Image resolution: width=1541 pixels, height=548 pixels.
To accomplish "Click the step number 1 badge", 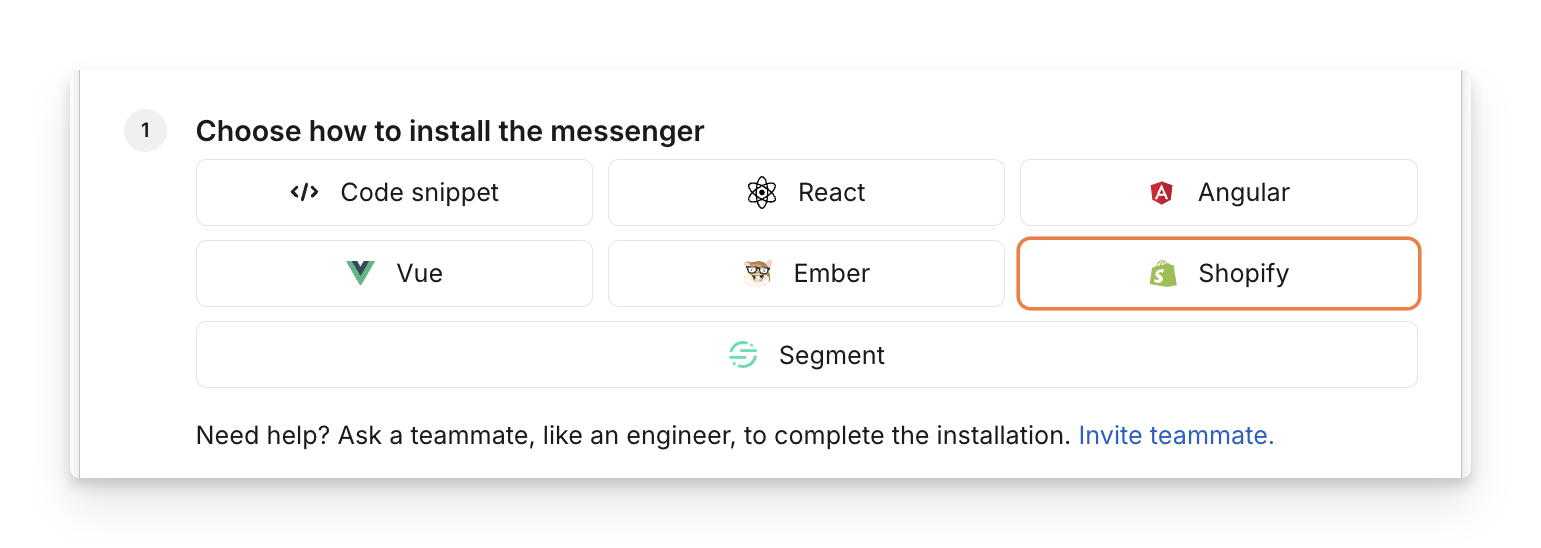I will tap(145, 131).
